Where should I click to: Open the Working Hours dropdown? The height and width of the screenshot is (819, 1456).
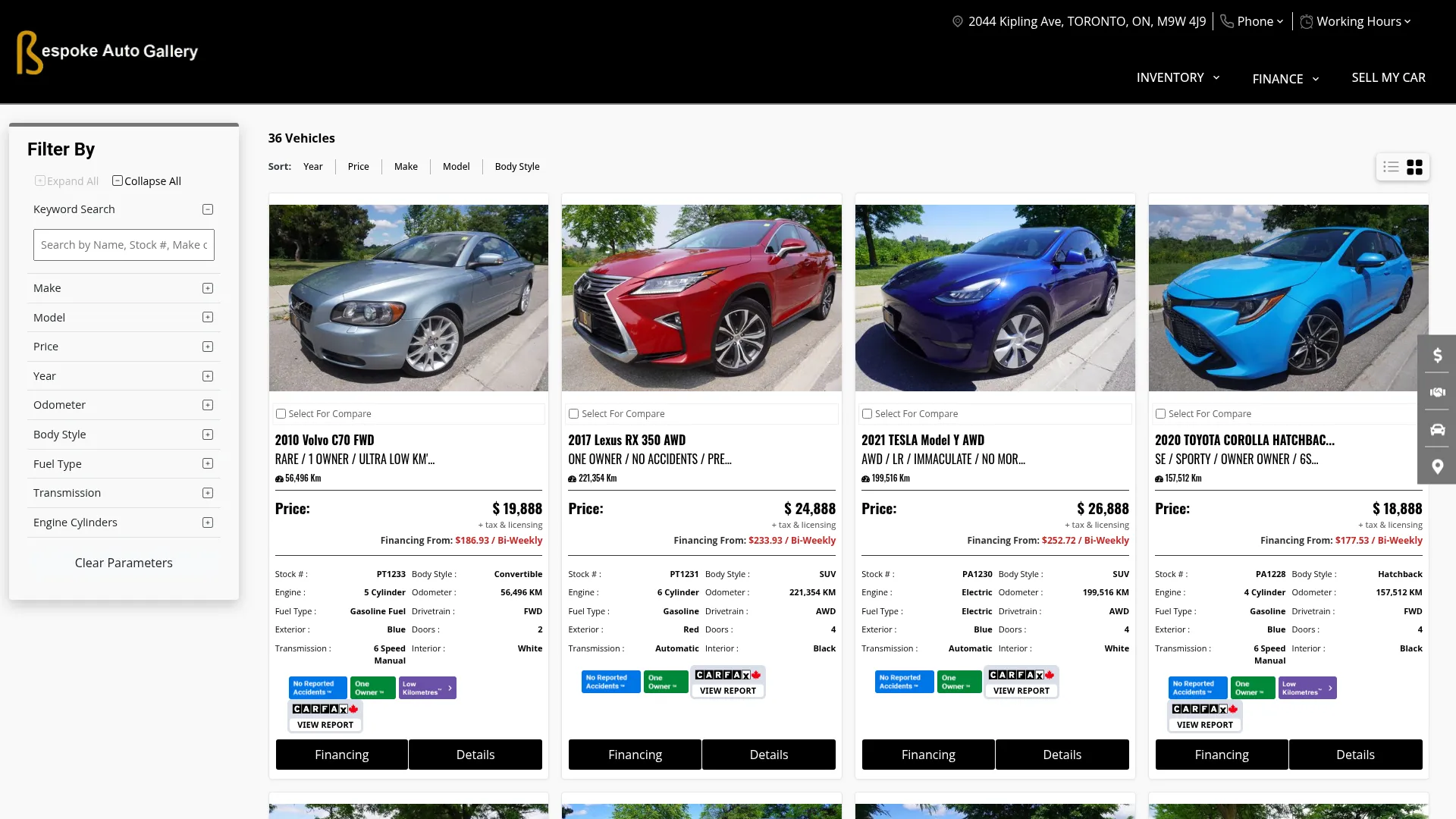click(x=1356, y=22)
